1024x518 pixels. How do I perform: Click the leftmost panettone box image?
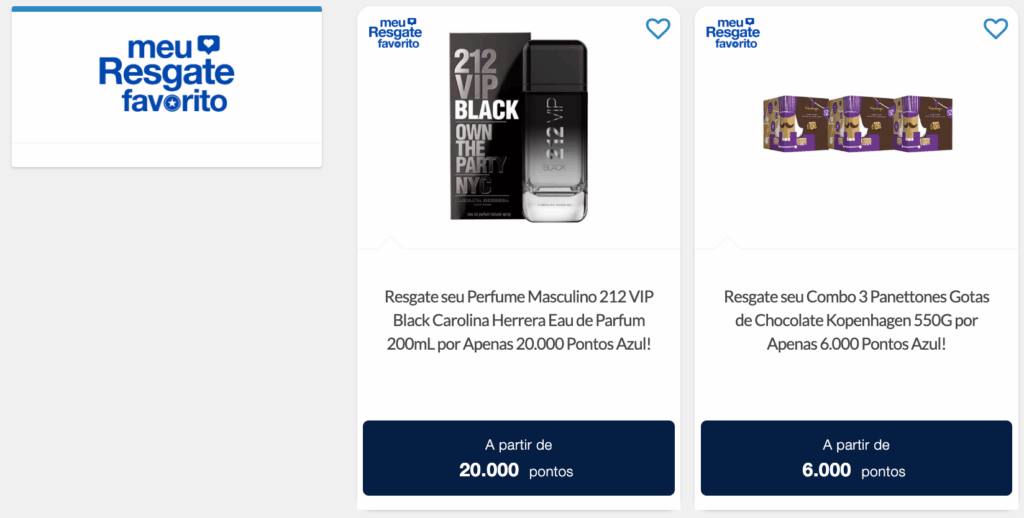(x=794, y=123)
